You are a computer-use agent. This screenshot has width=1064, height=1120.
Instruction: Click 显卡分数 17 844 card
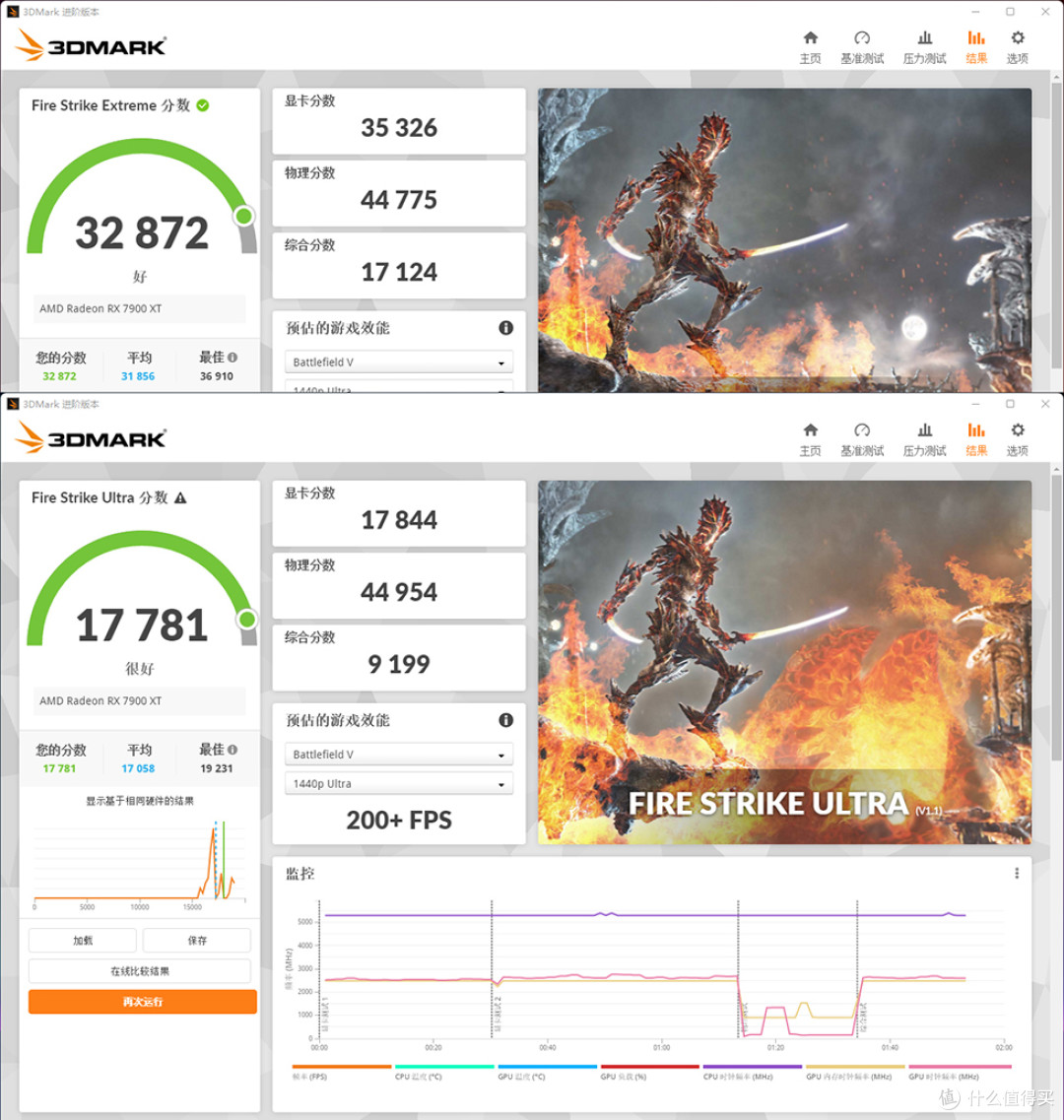399,513
